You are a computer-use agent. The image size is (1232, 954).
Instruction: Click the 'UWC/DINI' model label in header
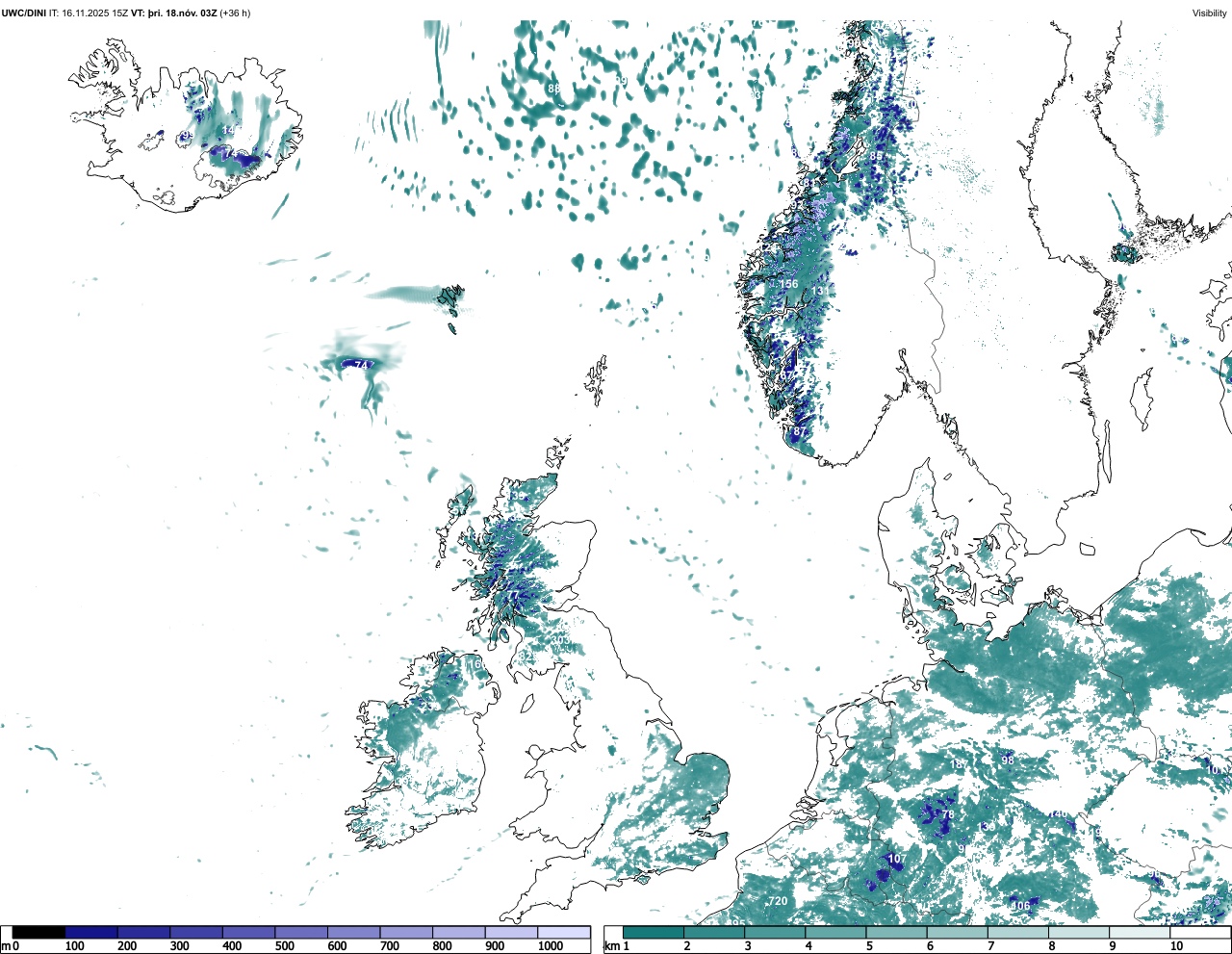click(23, 13)
